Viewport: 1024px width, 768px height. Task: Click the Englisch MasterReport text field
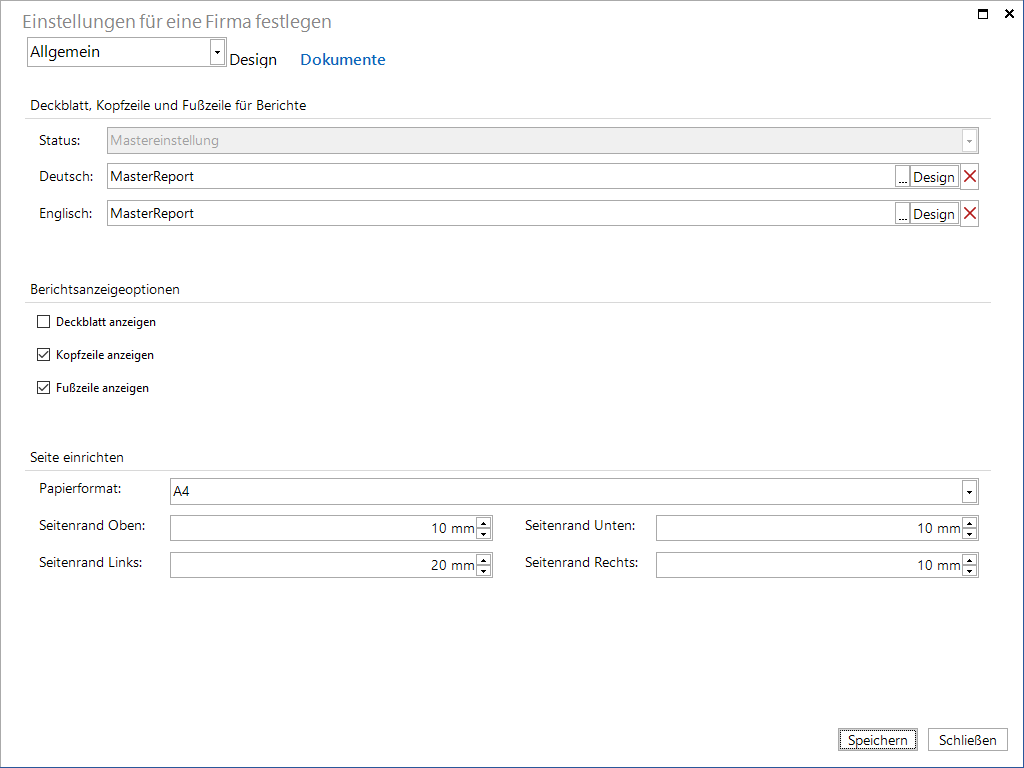tap(501, 214)
